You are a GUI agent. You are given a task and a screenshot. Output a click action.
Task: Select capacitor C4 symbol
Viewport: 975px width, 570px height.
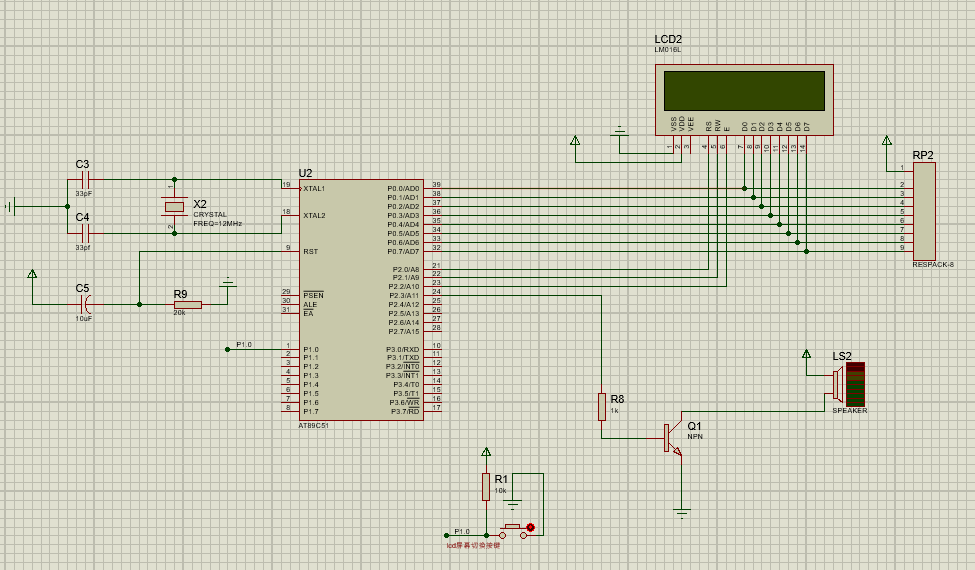[x=86, y=234]
